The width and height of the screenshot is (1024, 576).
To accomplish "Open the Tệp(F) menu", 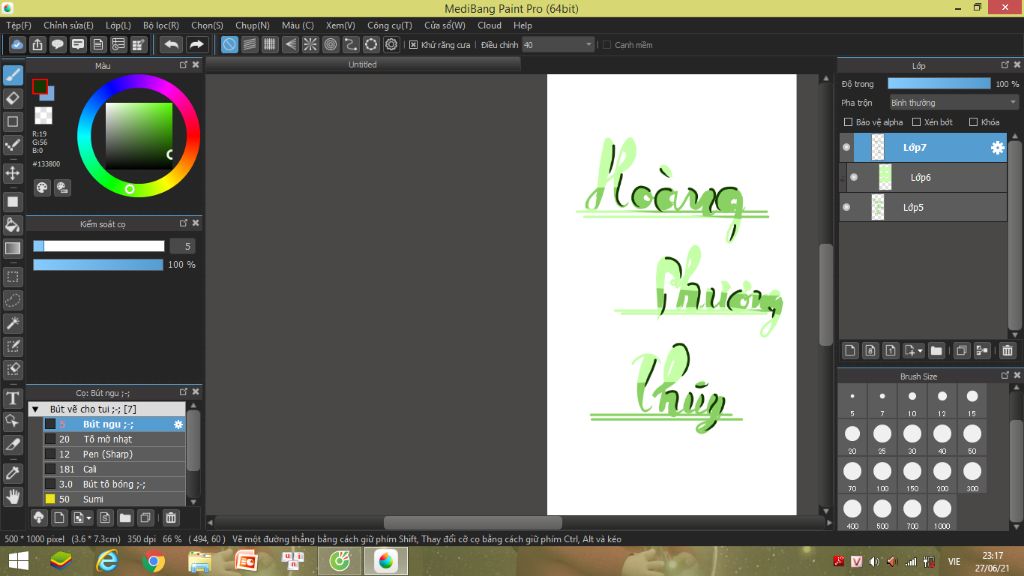I will click(19, 25).
